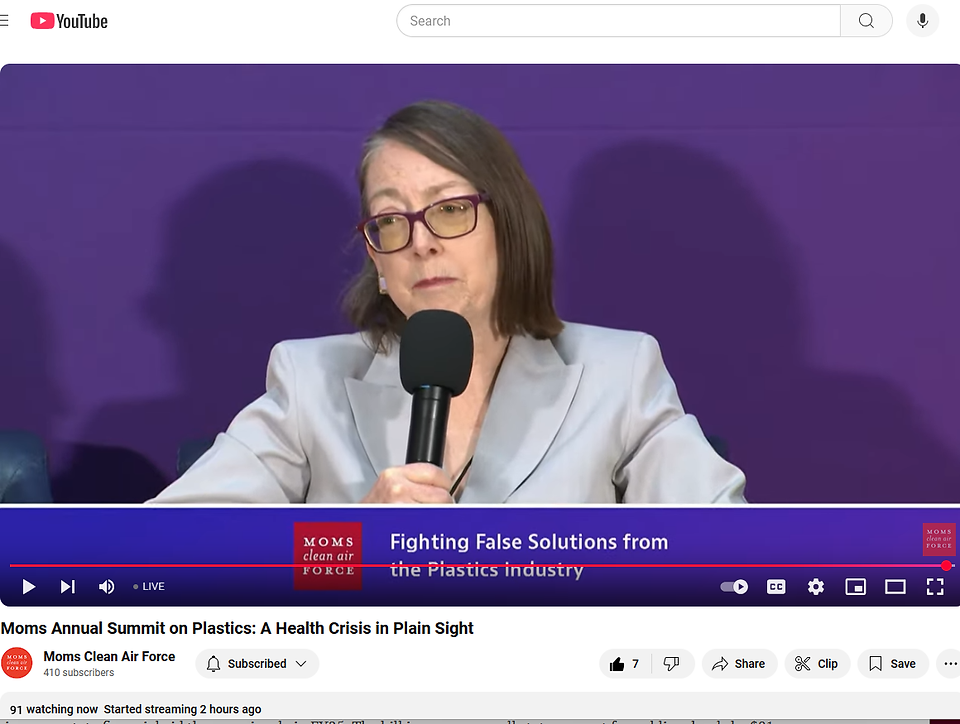This screenshot has width=960, height=724.
Task: Jump to LIVE position
Action: (x=149, y=586)
